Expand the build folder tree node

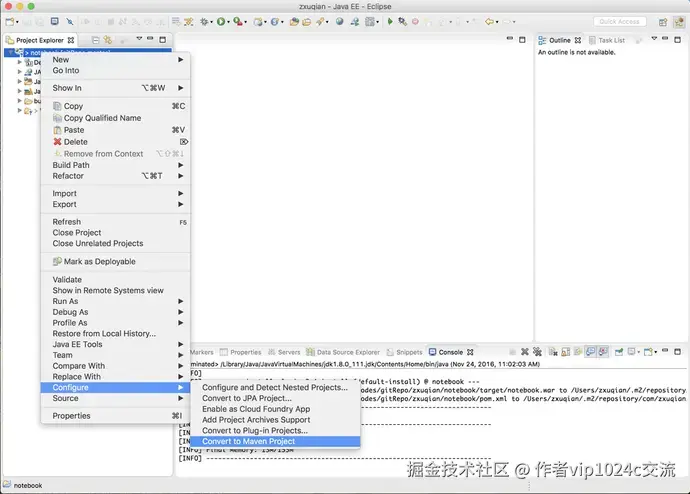click(x=19, y=101)
